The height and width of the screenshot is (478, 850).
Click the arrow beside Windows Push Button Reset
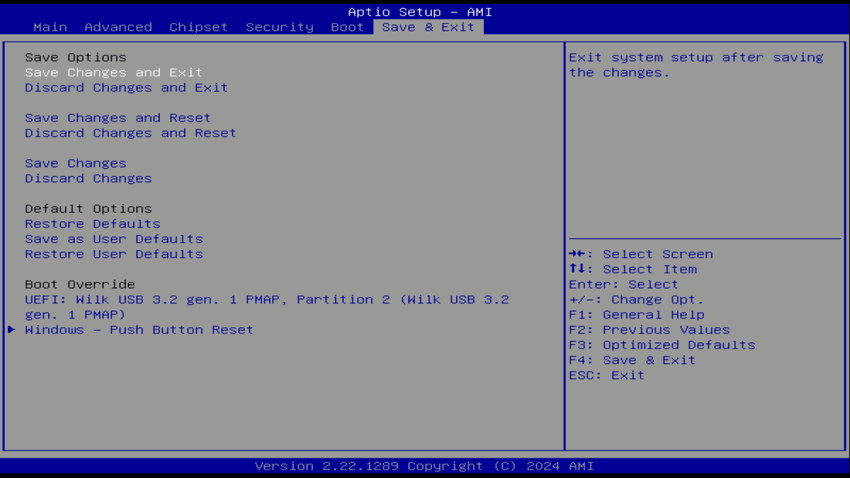(12, 330)
